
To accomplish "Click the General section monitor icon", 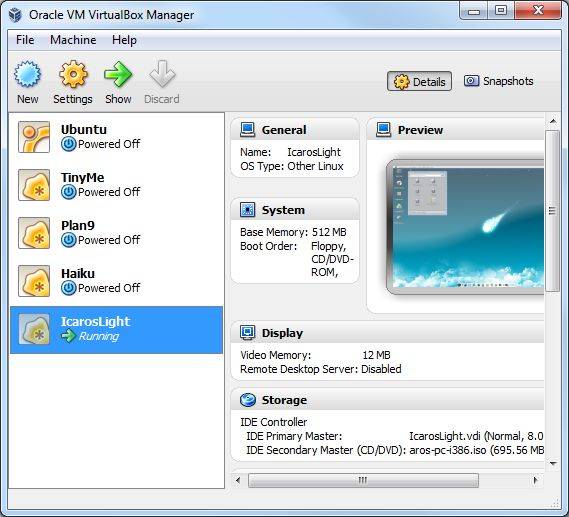I will point(247,130).
